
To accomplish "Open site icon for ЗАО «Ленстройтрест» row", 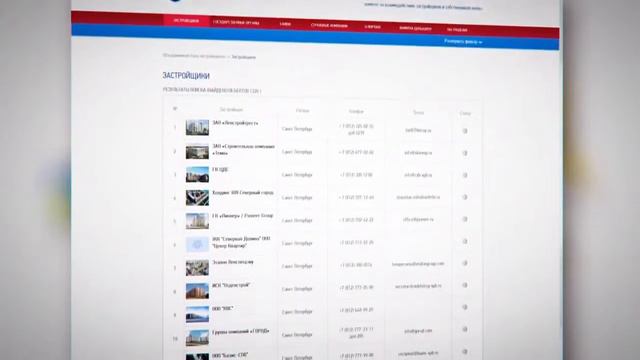I will coord(464,131).
